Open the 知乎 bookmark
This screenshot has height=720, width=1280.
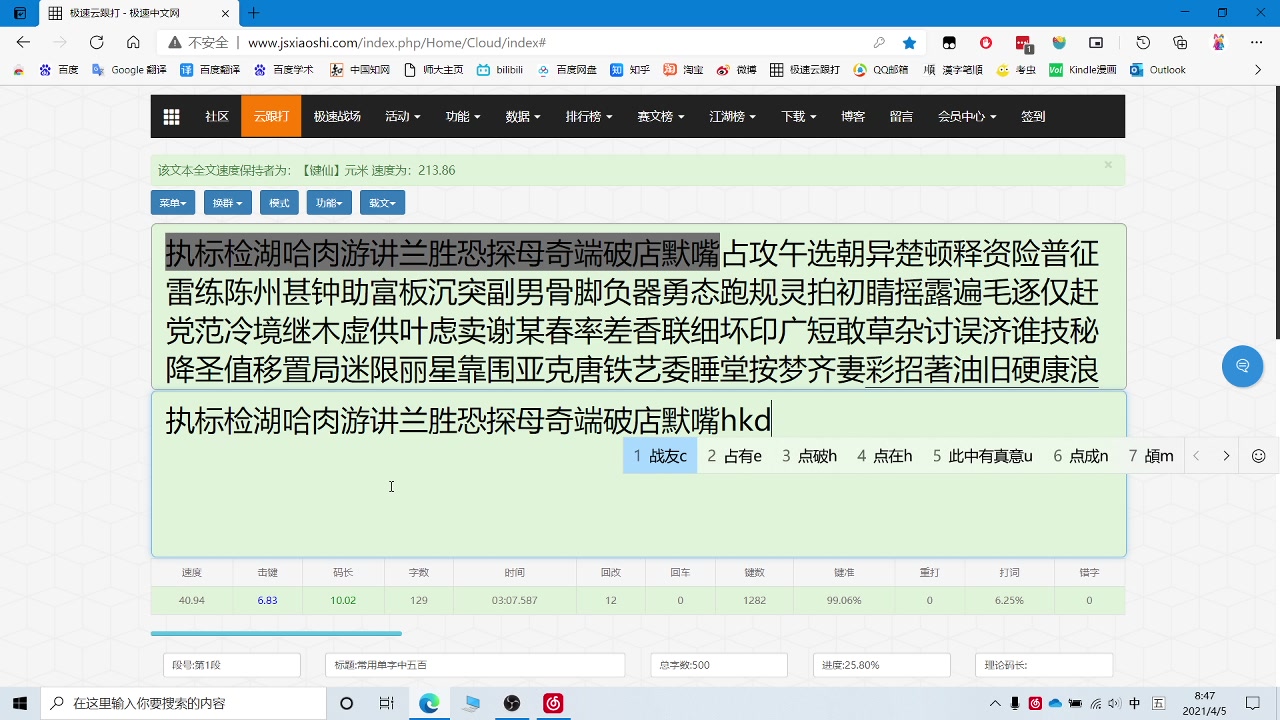(x=630, y=70)
